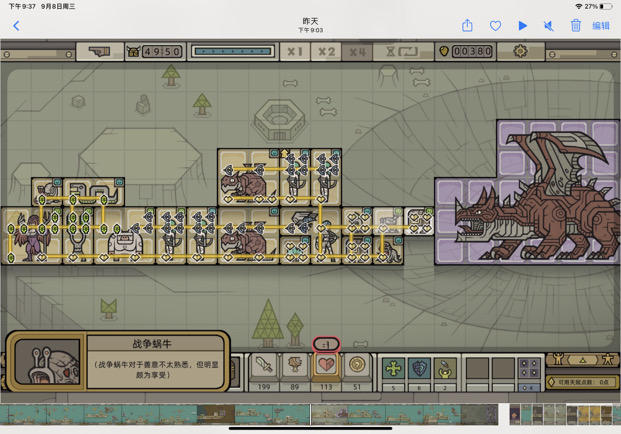Favorite this video with the heart icon
Screen dimensions: 621x434
point(495,26)
